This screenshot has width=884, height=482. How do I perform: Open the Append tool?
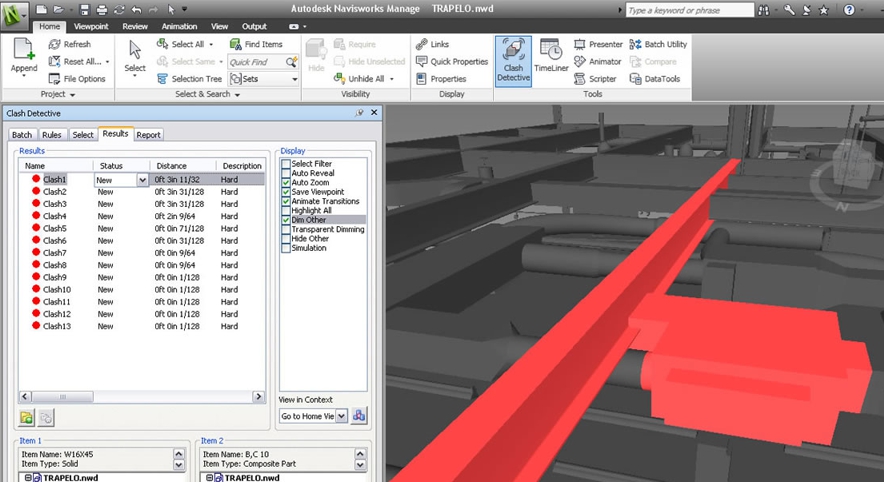[24, 58]
